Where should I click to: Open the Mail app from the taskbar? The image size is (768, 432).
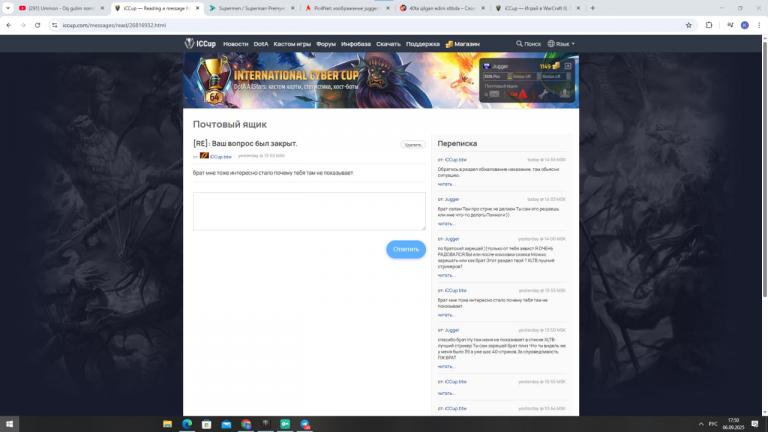coord(226,424)
